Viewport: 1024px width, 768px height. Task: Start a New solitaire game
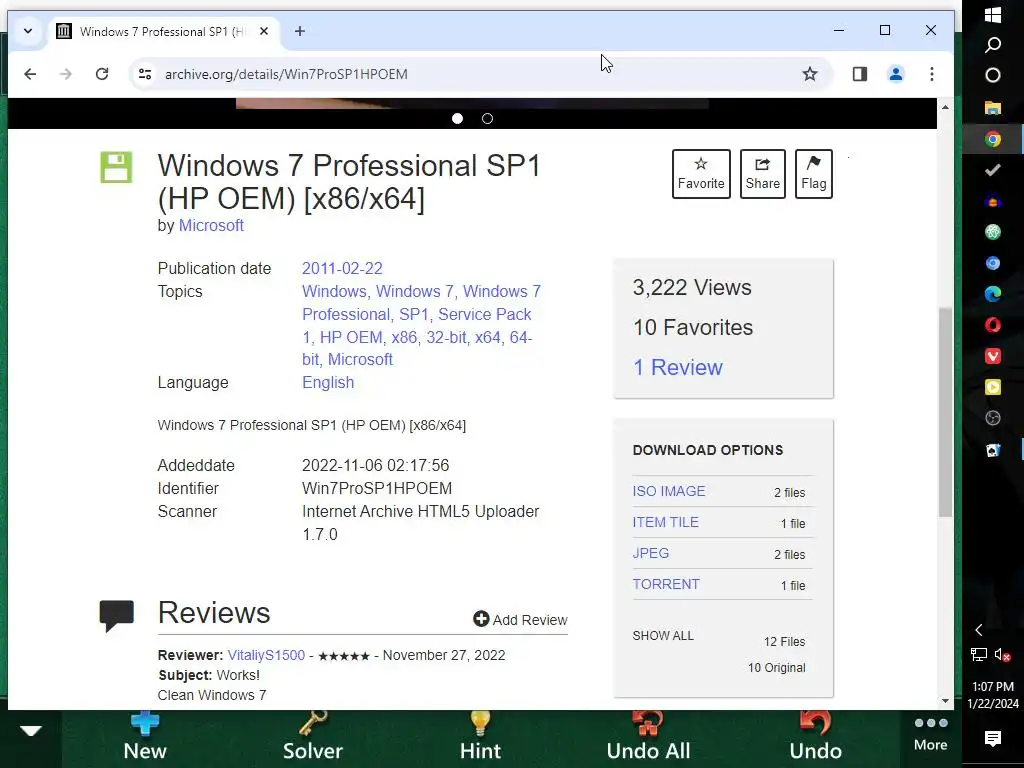[145, 737]
